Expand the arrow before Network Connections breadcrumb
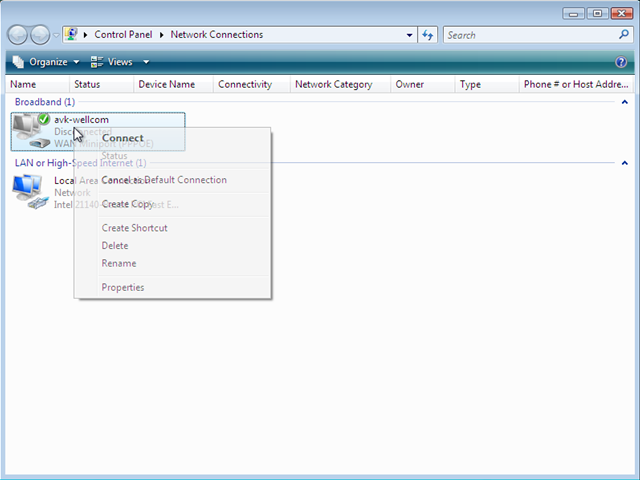 pyautogui.click(x=162, y=35)
